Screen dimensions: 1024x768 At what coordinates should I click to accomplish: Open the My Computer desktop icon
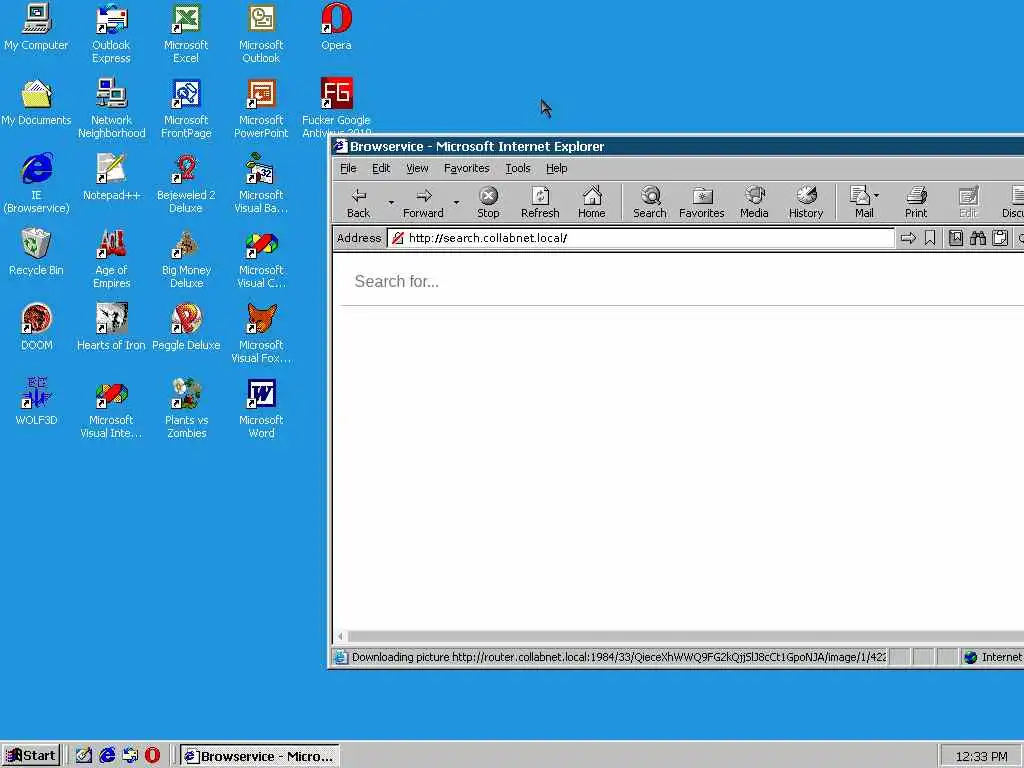pos(36,27)
